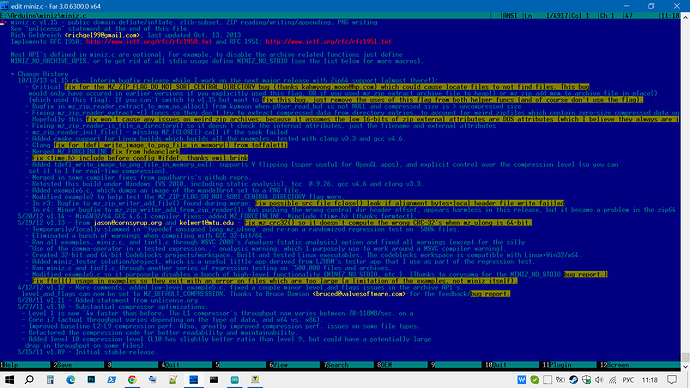Open the volume control in the tray
This screenshot has height=388, width=690.
tap(599, 380)
